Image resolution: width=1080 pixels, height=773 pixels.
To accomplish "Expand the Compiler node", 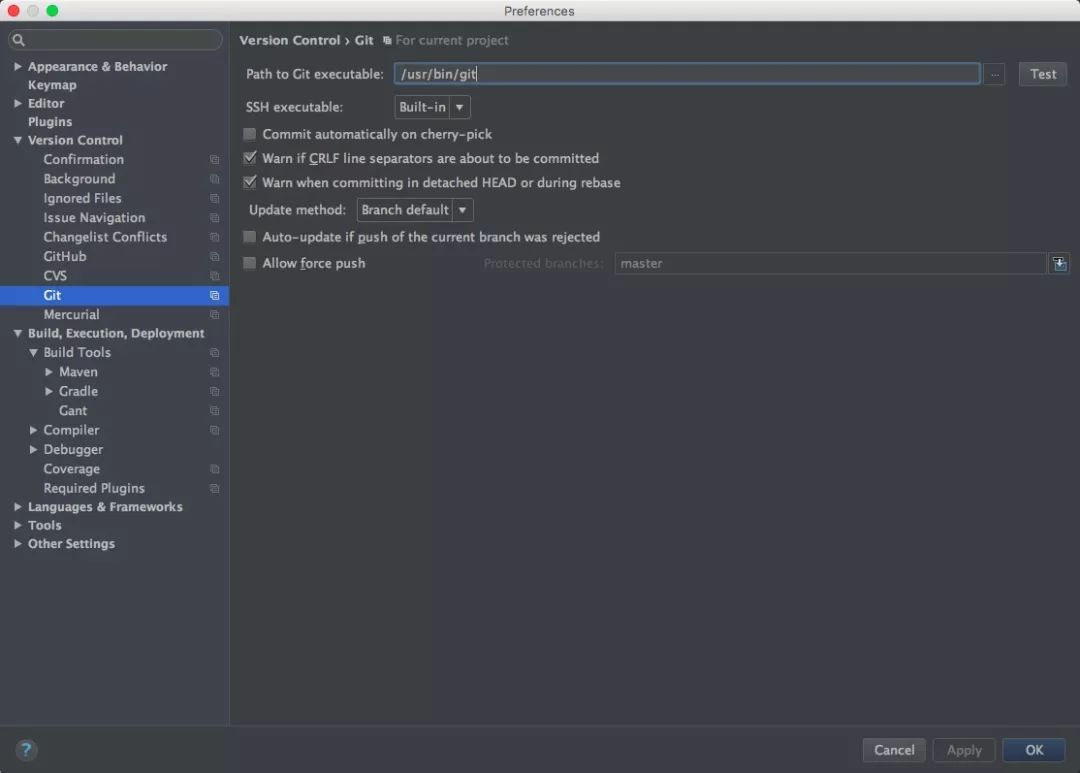I will [x=33, y=430].
